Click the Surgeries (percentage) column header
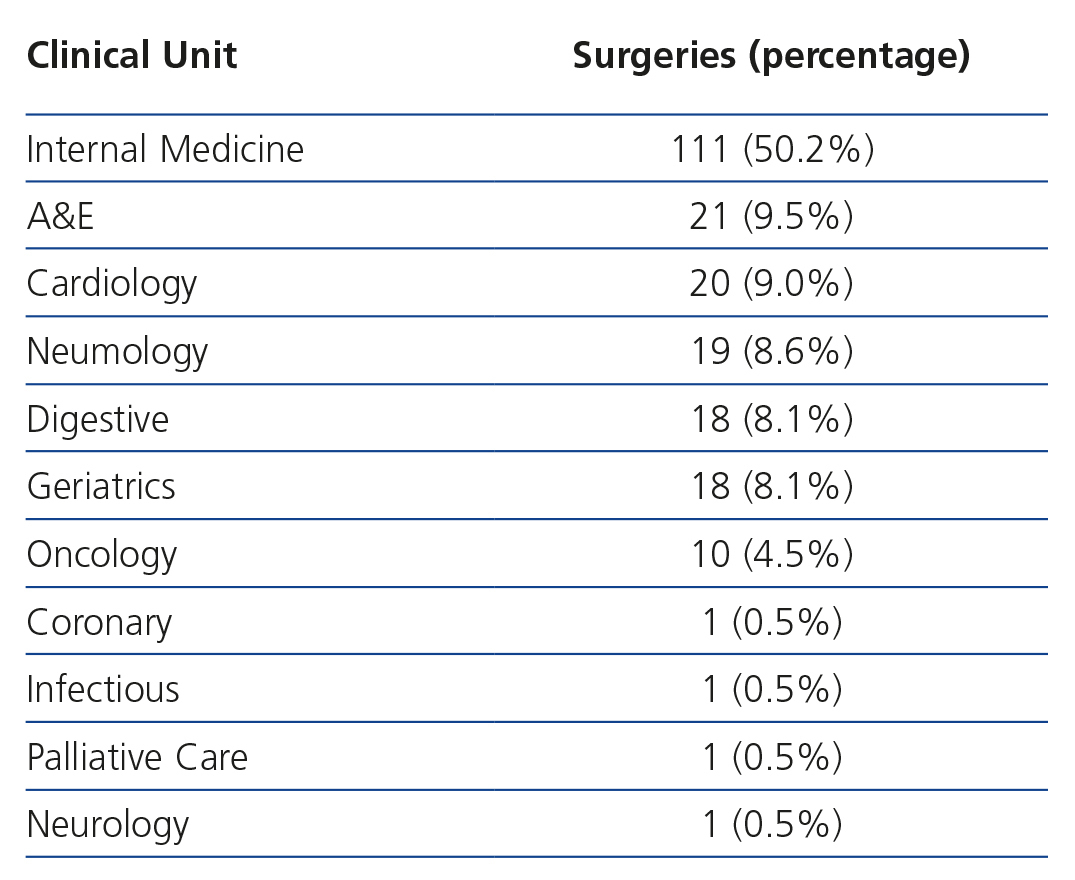The width and height of the screenshot is (1075, 880). point(771,56)
